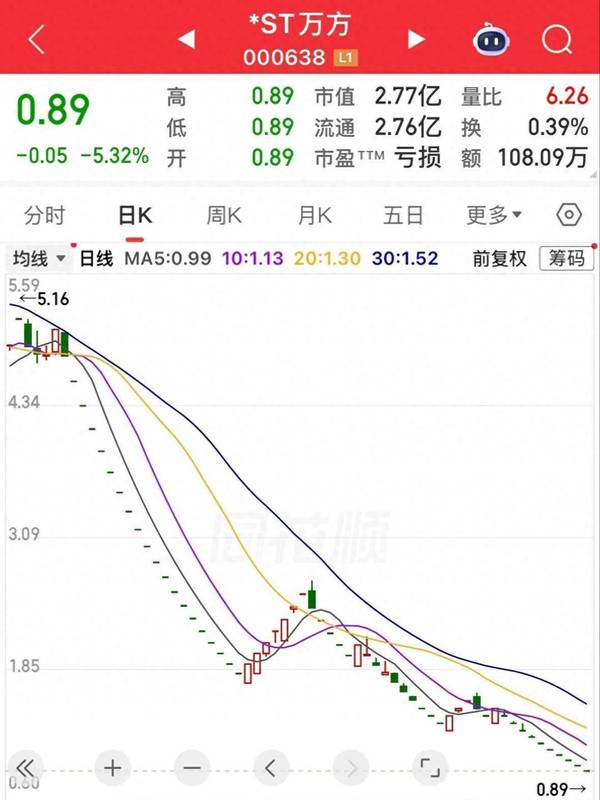This screenshot has height=800, width=600.
Task: Tap the 1.85 axis label
Action: pos(24,666)
